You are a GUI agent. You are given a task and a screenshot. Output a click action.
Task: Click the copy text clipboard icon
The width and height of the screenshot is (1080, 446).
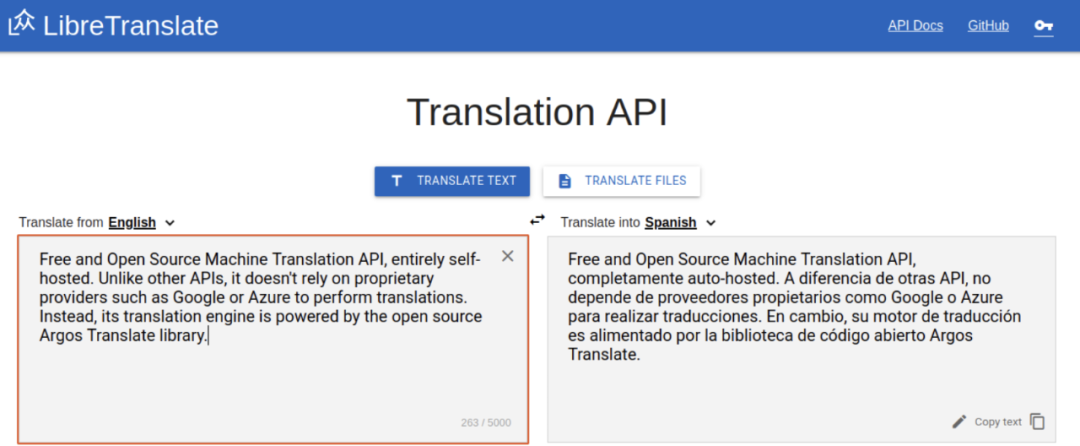point(1037,421)
